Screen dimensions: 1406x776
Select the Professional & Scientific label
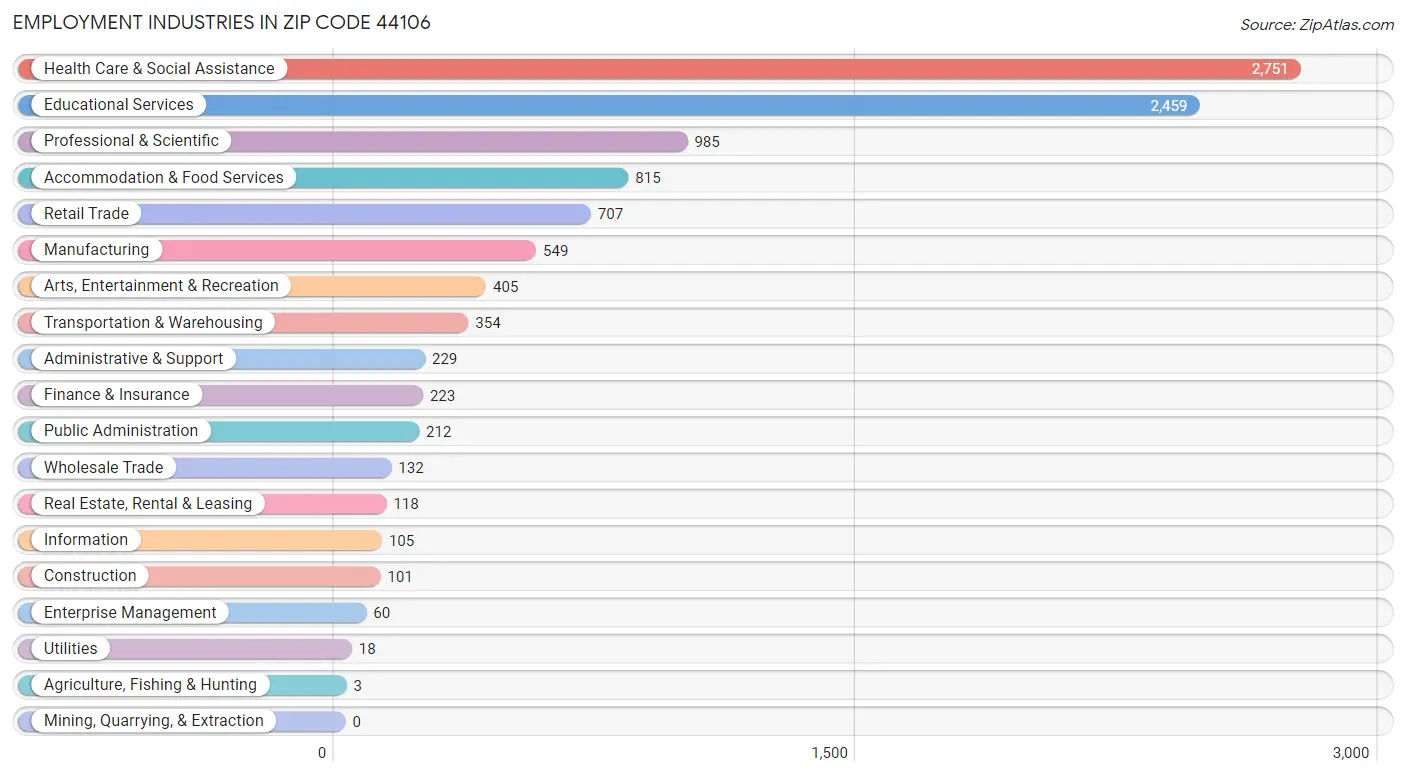(131, 141)
